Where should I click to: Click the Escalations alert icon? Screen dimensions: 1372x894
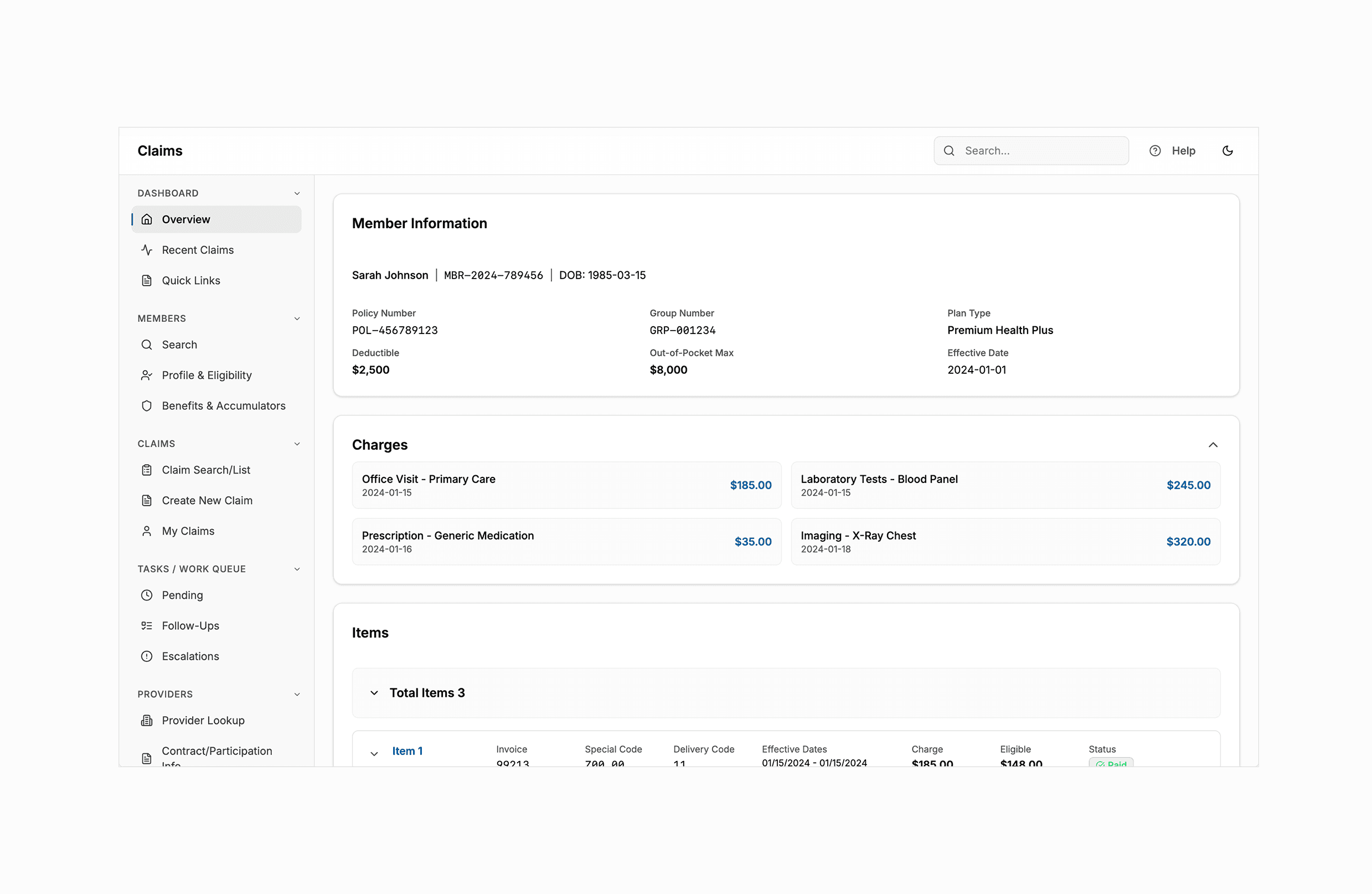click(x=147, y=656)
